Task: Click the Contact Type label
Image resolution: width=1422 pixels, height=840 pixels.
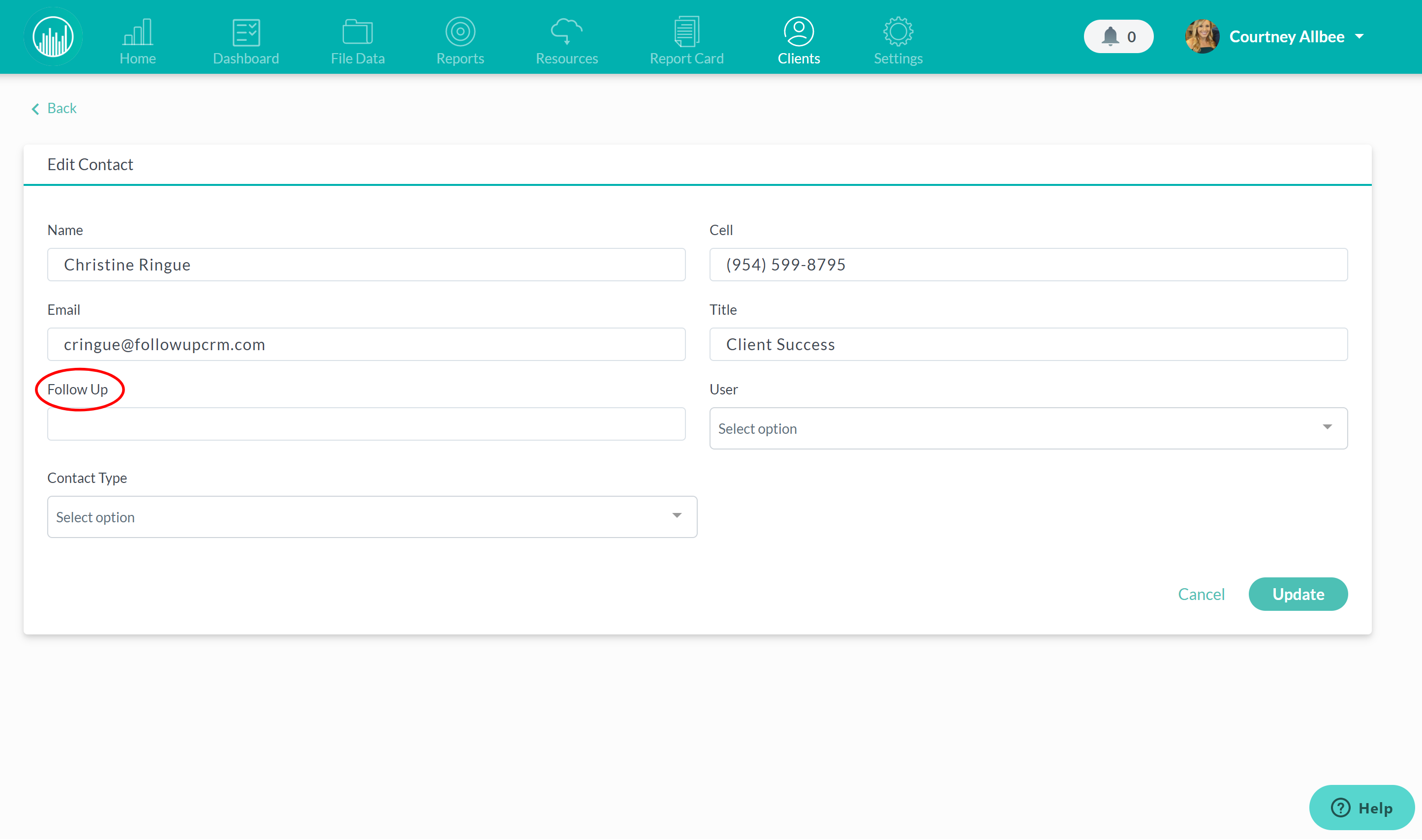Action: point(87,478)
